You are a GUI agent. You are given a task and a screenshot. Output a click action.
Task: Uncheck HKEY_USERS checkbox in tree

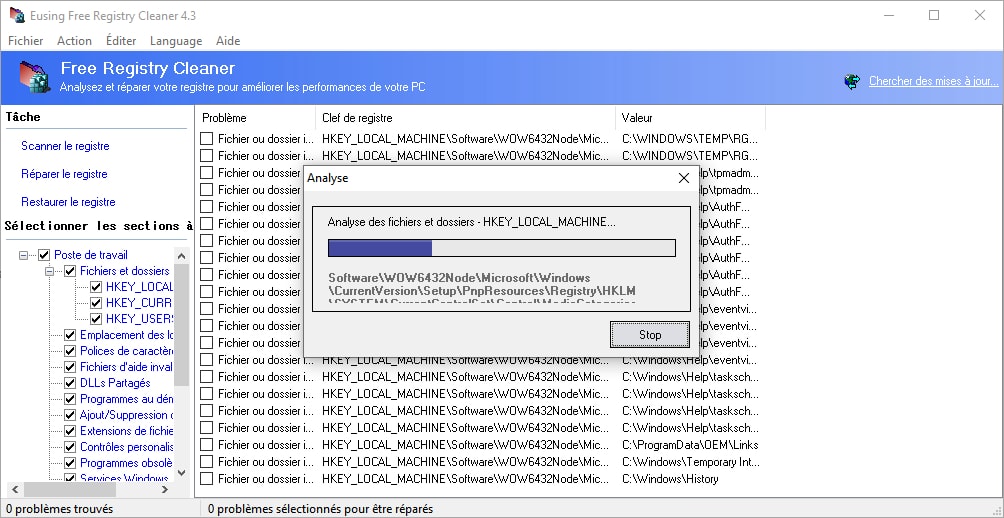[95, 319]
